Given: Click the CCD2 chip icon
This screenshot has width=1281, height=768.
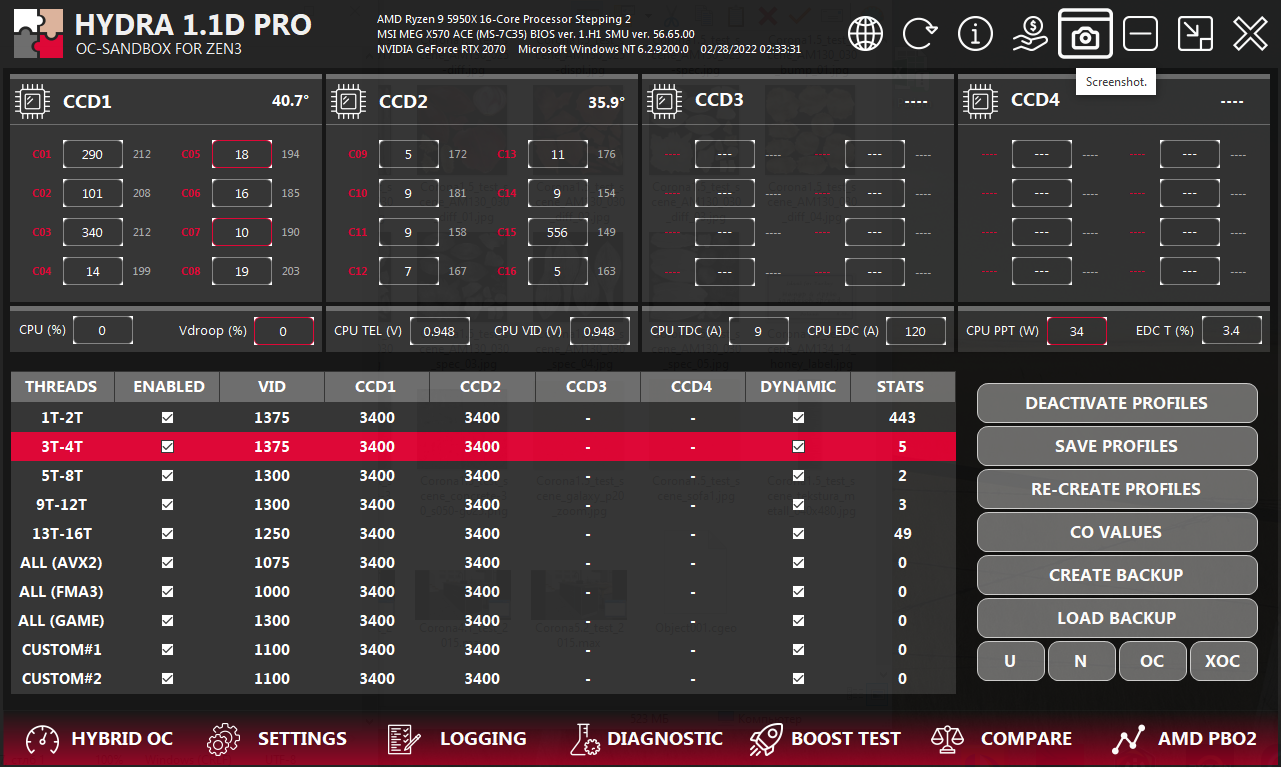Looking at the screenshot, I should coord(349,101).
